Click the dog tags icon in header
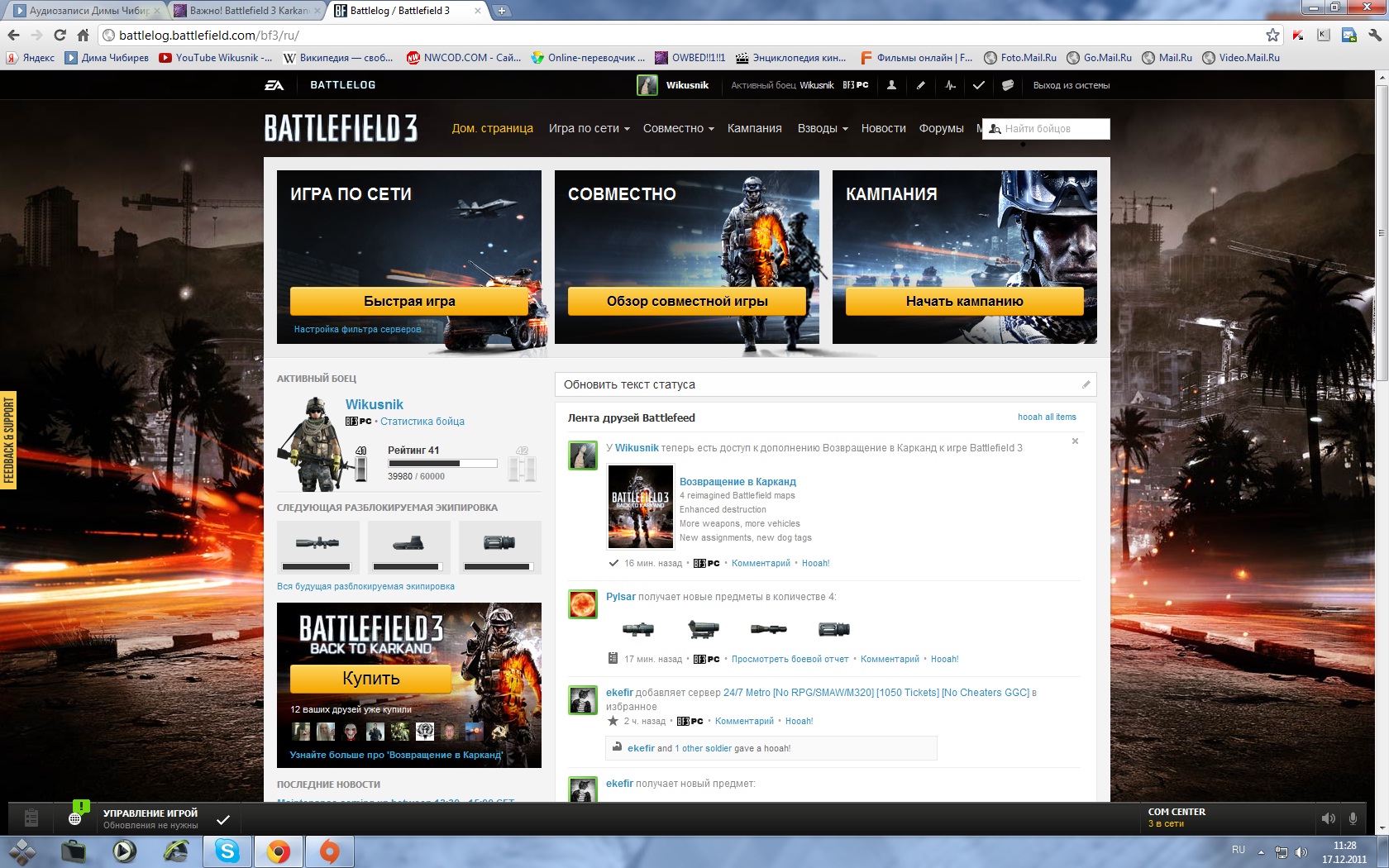1389x868 pixels. click(x=1008, y=85)
